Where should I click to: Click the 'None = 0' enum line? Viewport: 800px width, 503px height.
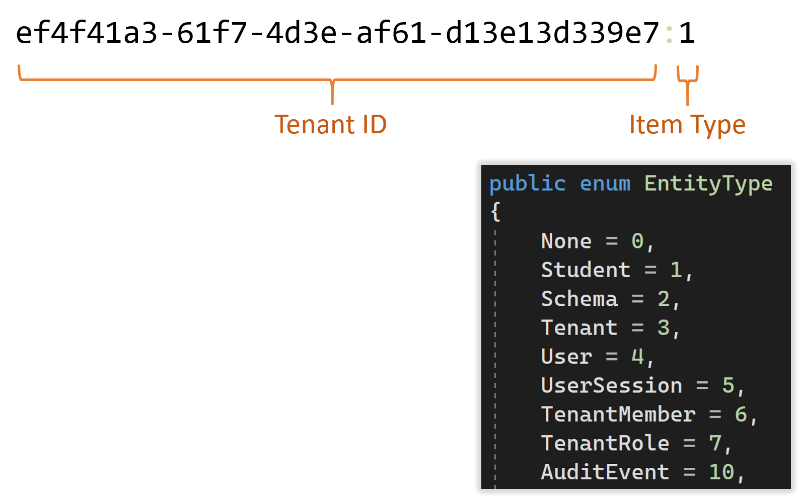tap(597, 241)
